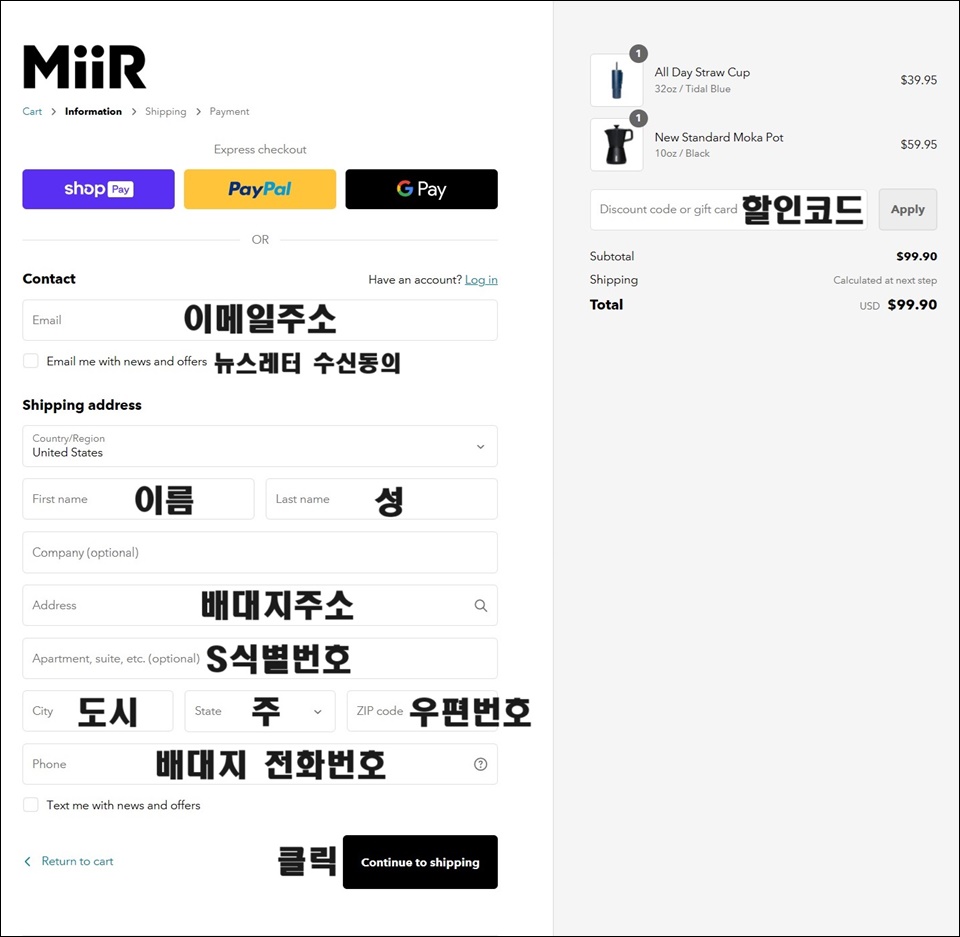
Task: Click the Calculated at next step text
Action: (x=885, y=280)
